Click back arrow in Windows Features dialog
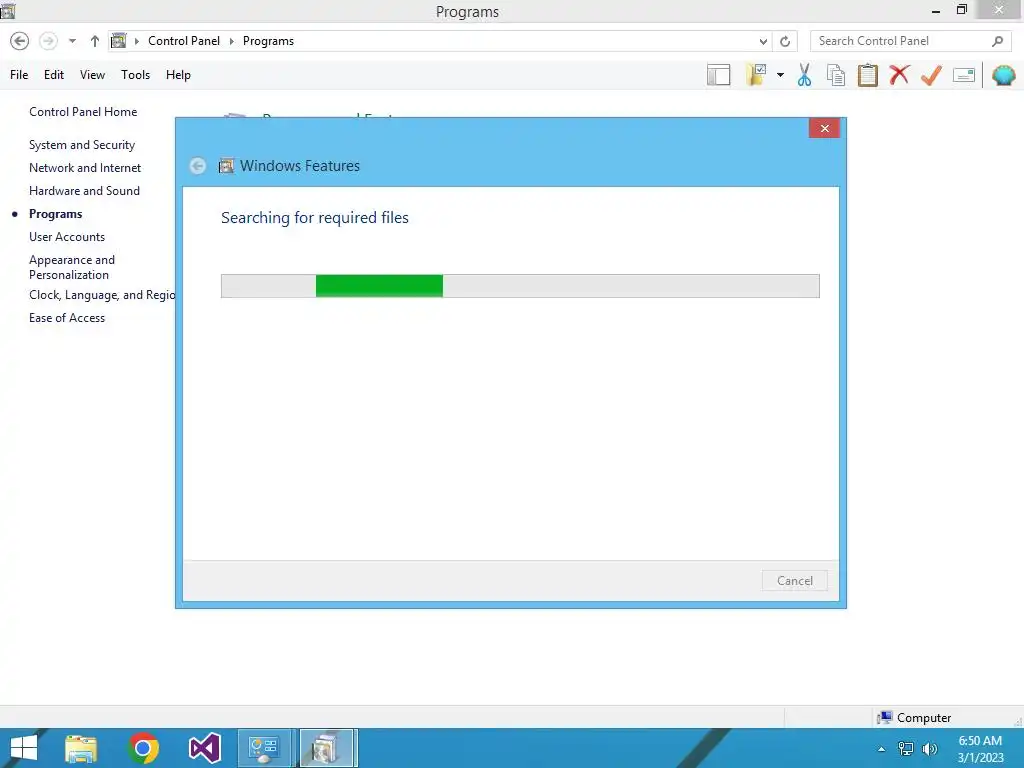This screenshot has height=768, width=1024. pyautogui.click(x=198, y=166)
